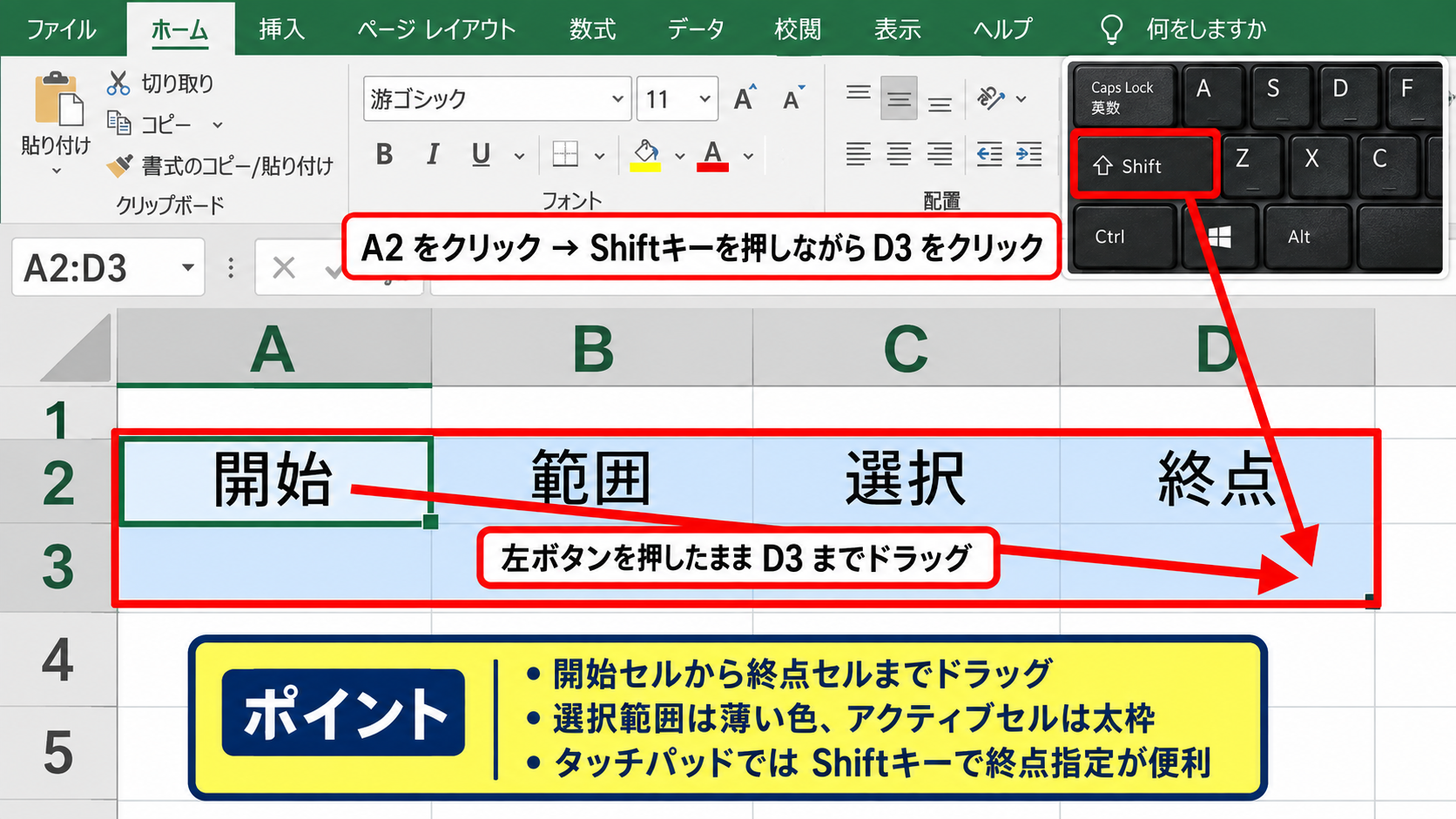The width and height of the screenshot is (1456, 819).
Task: Decrease font size with small A button
Action: [x=793, y=98]
